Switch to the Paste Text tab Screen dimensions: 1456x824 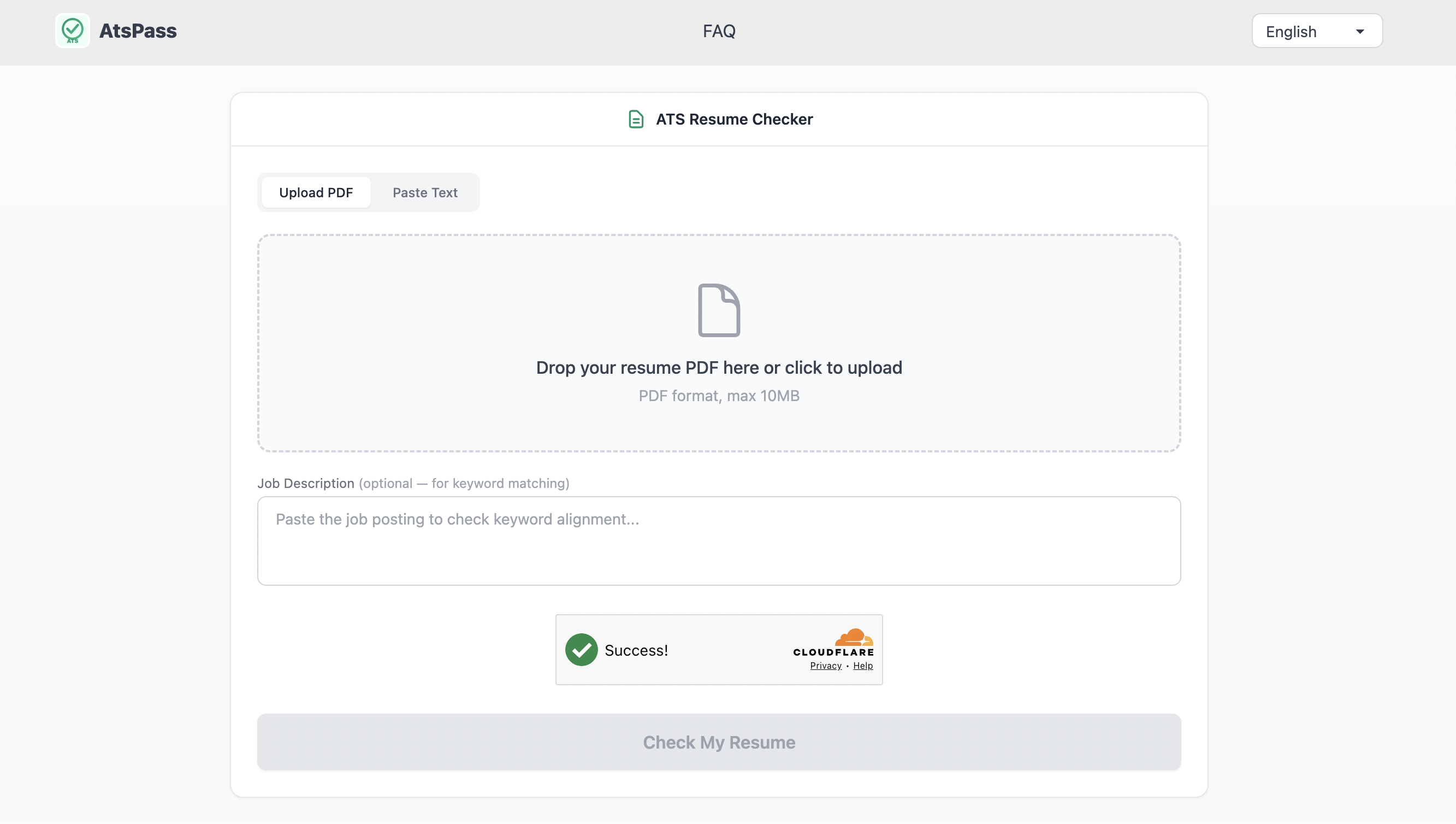[425, 192]
